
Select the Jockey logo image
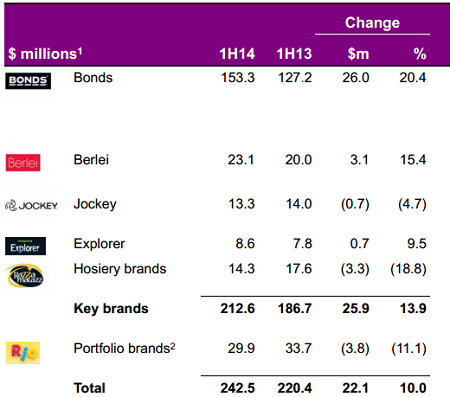point(31,205)
